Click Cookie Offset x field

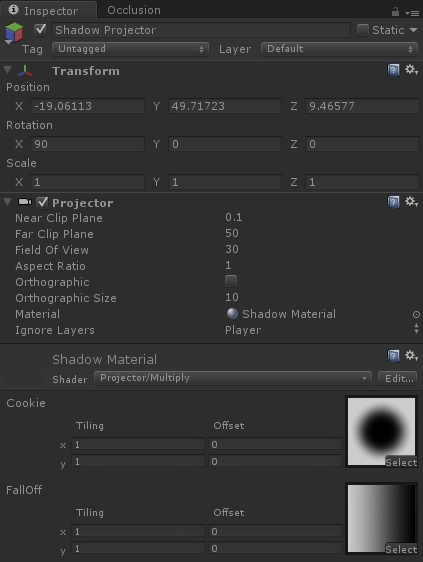pos(276,444)
